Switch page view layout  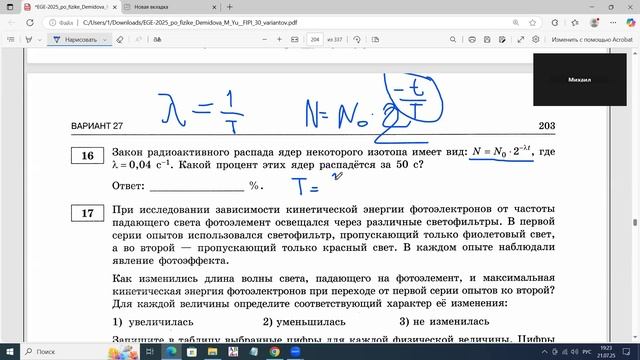[x=376, y=40]
